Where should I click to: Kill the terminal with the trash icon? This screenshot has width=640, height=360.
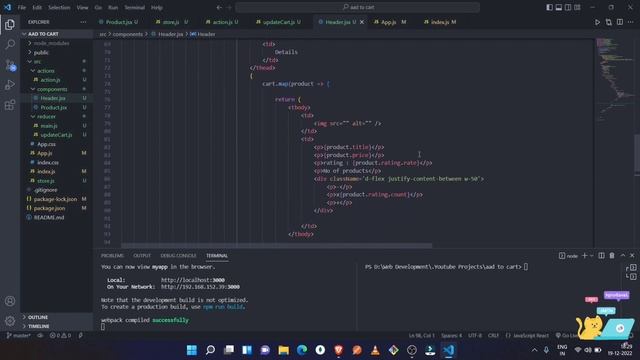(612, 256)
